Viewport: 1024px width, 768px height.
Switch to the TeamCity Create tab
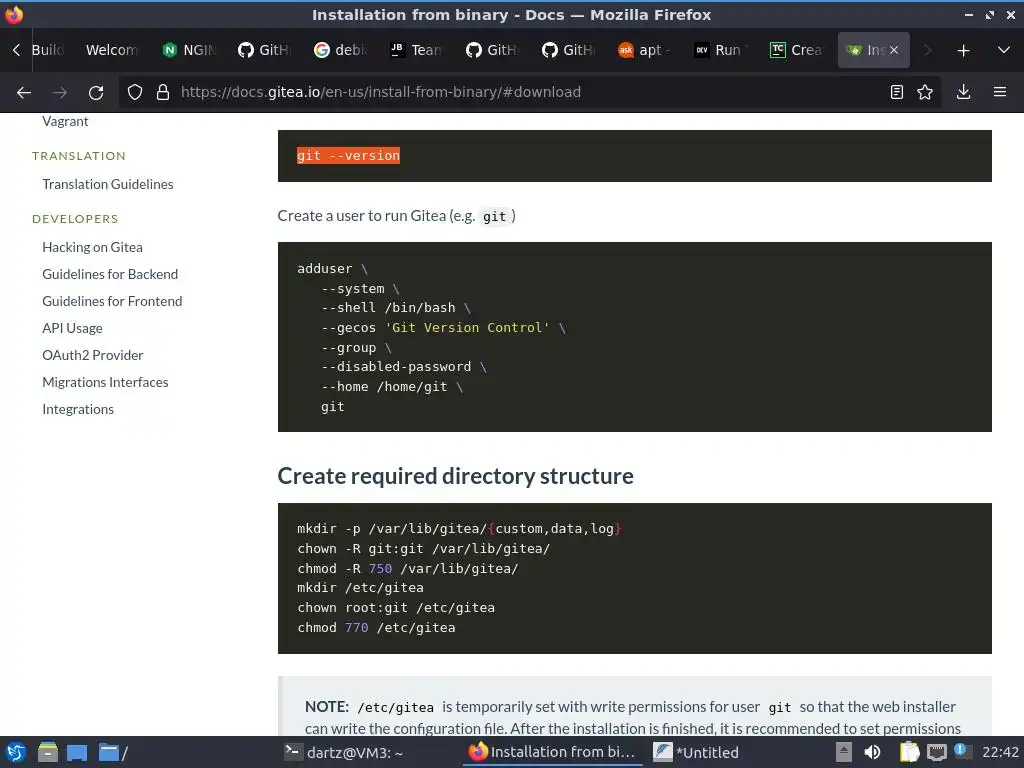795,50
